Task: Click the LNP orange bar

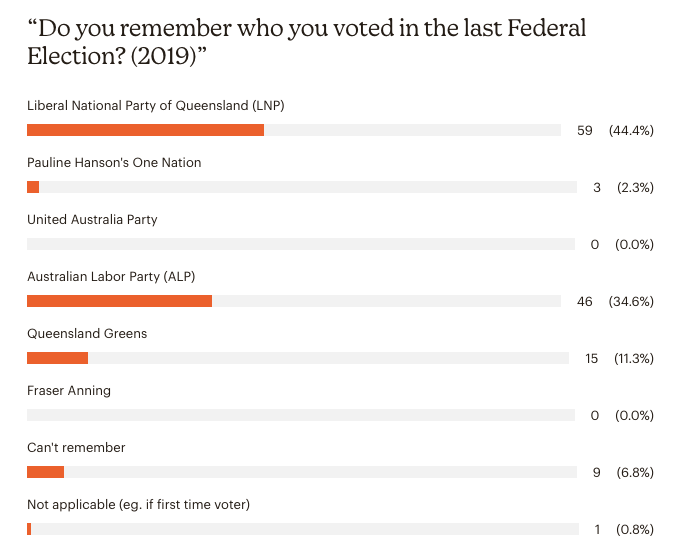Action: (x=145, y=130)
